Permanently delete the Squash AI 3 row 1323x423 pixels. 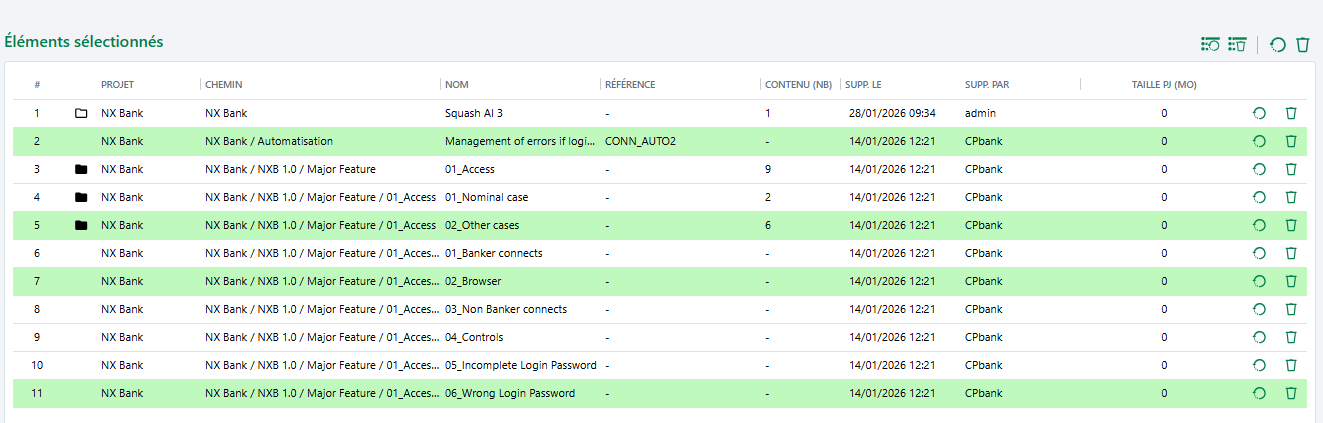1291,113
